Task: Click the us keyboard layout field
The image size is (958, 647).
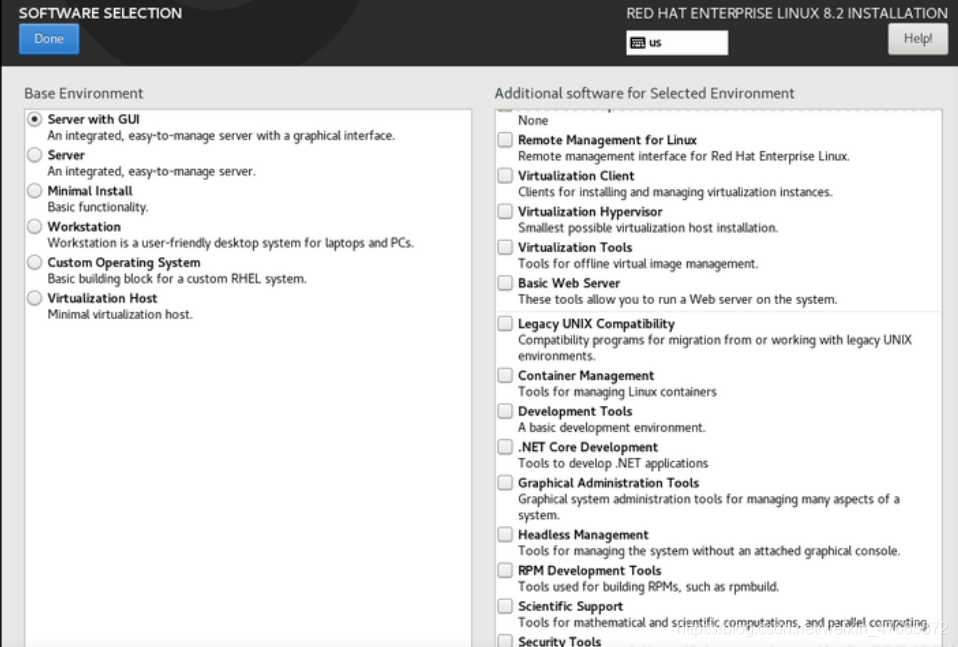Action: pyautogui.click(x=677, y=43)
